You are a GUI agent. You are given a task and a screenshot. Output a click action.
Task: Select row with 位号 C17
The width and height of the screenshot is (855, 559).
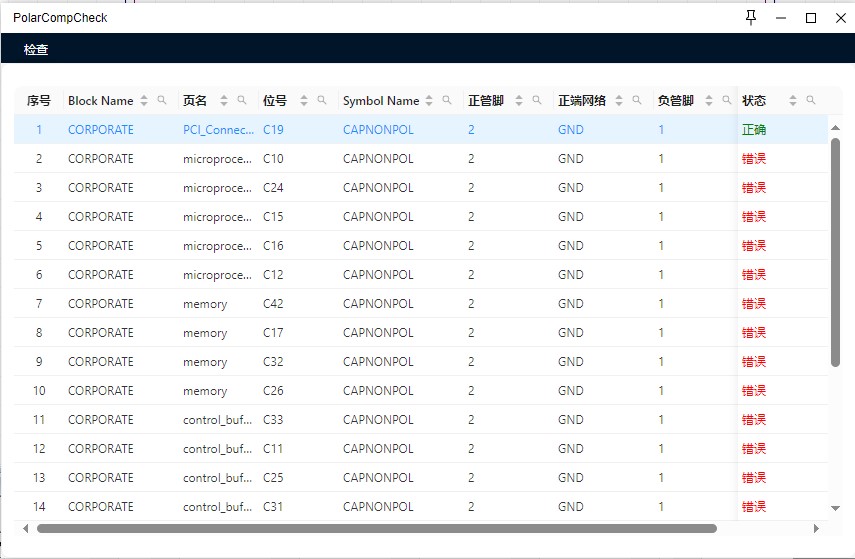point(421,333)
